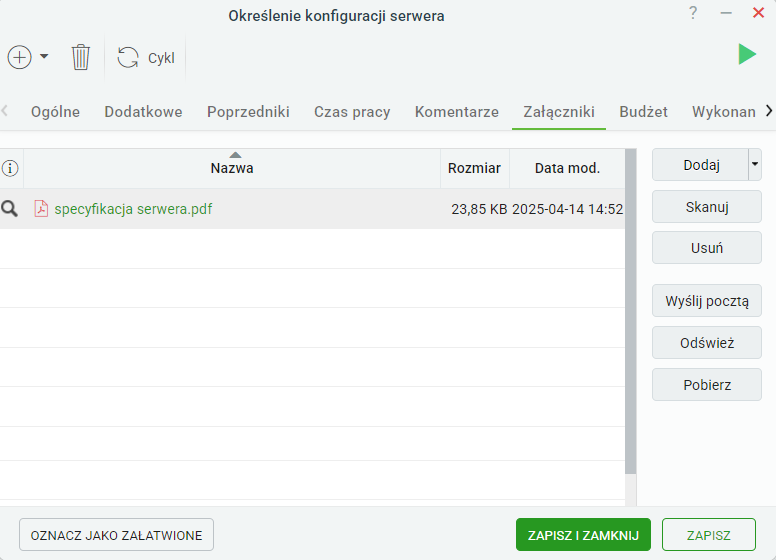This screenshot has width=776, height=560.
Task: Click the add (plus circle) toolbar icon
Action: tap(20, 57)
